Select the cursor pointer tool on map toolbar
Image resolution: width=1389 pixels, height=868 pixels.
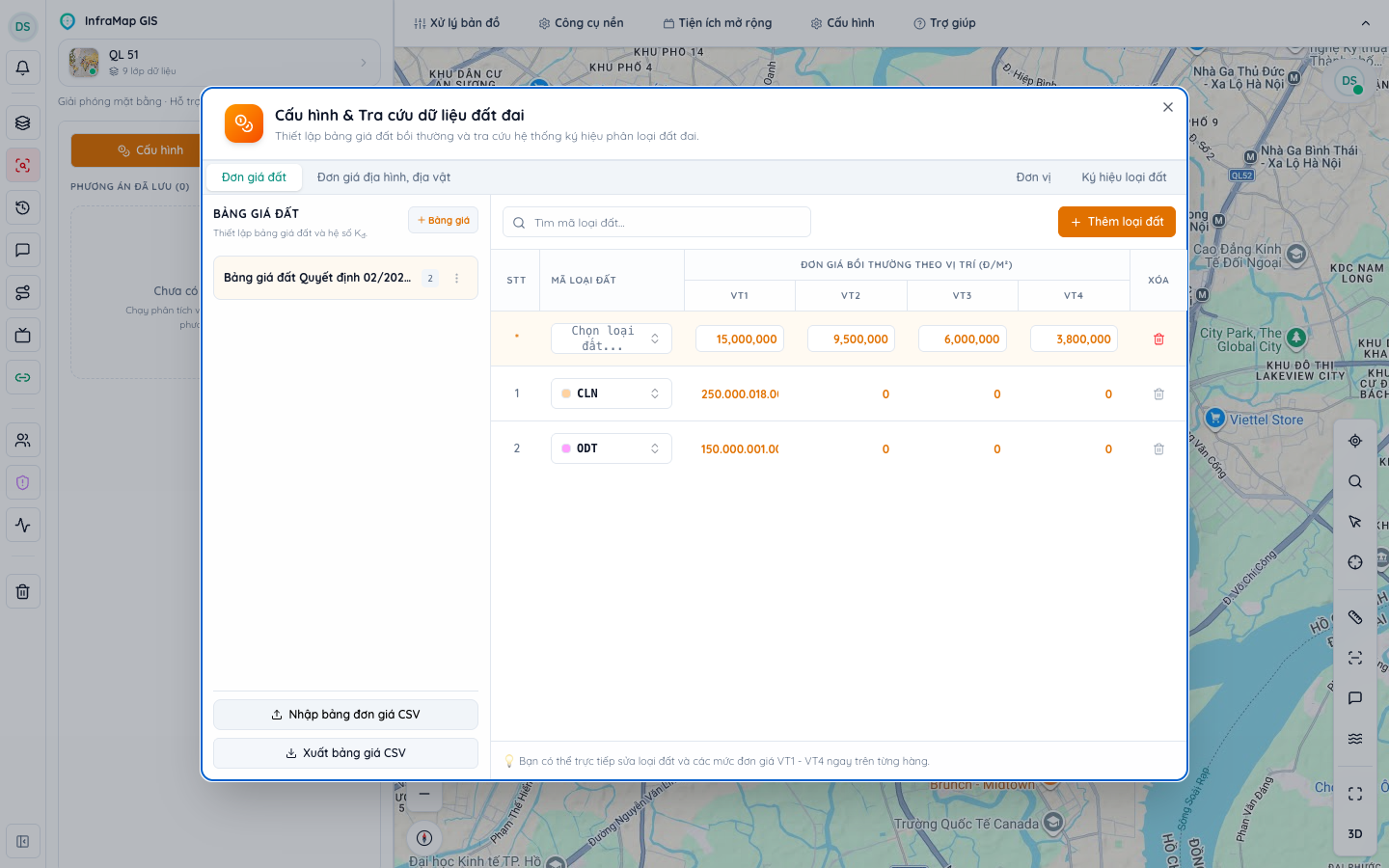tap(1355, 522)
